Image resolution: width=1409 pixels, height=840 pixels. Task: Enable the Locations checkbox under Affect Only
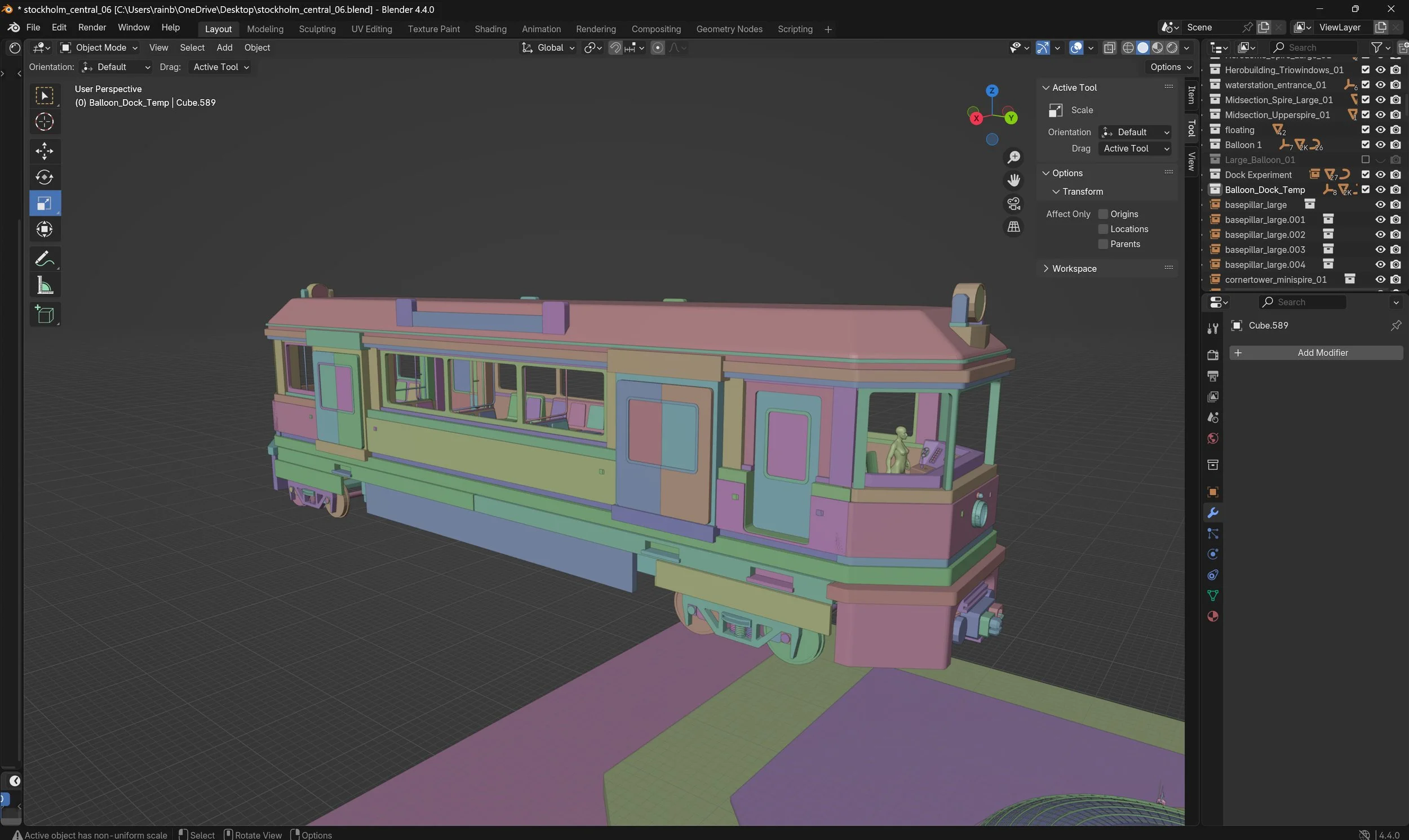click(1103, 229)
